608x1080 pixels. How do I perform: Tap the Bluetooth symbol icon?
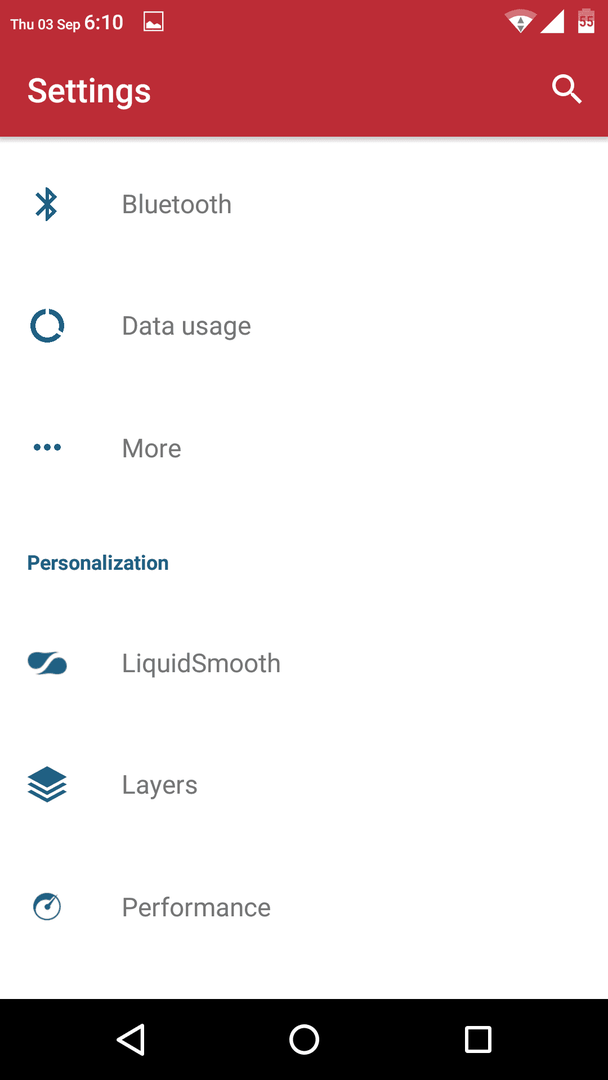tap(46, 205)
